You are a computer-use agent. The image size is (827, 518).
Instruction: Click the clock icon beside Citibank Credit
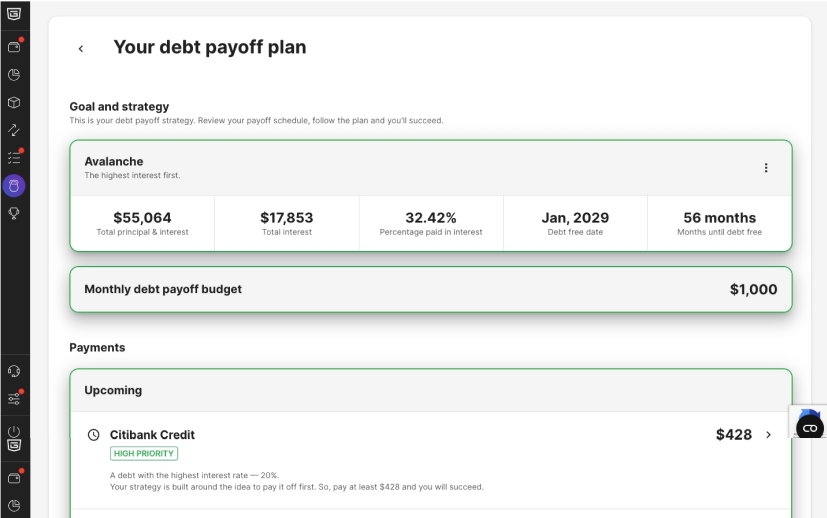coord(93,435)
